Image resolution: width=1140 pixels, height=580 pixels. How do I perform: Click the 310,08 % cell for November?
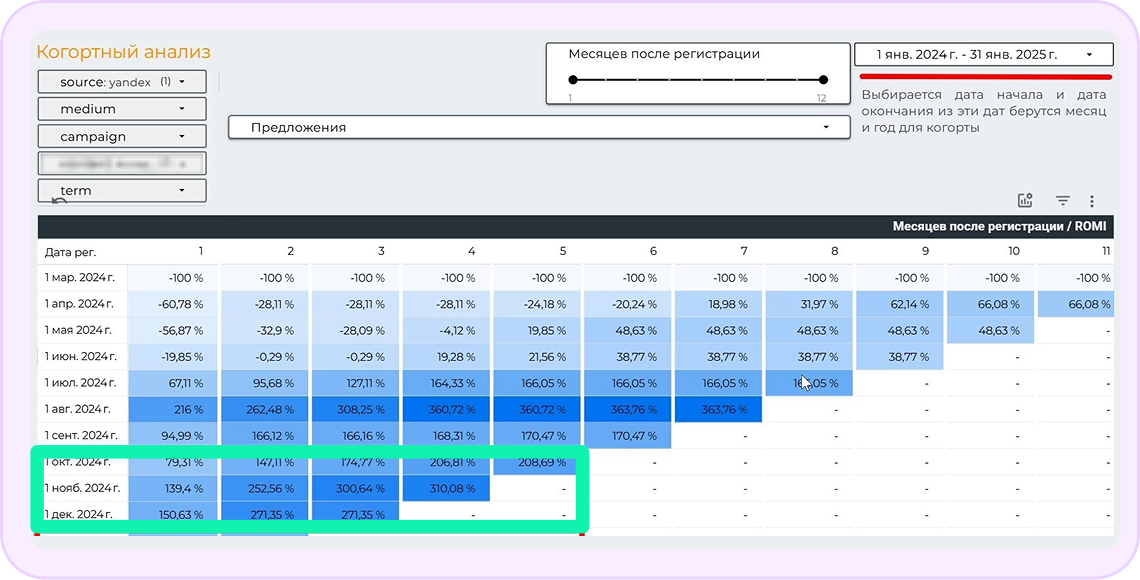tap(446, 487)
